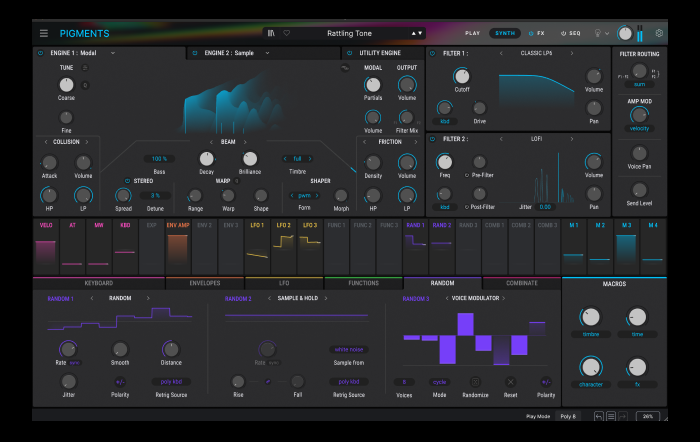Click the icon next to the TUNE label
Image resolution: width=700 pixels, height=442 pixels.
pos(85,67)
